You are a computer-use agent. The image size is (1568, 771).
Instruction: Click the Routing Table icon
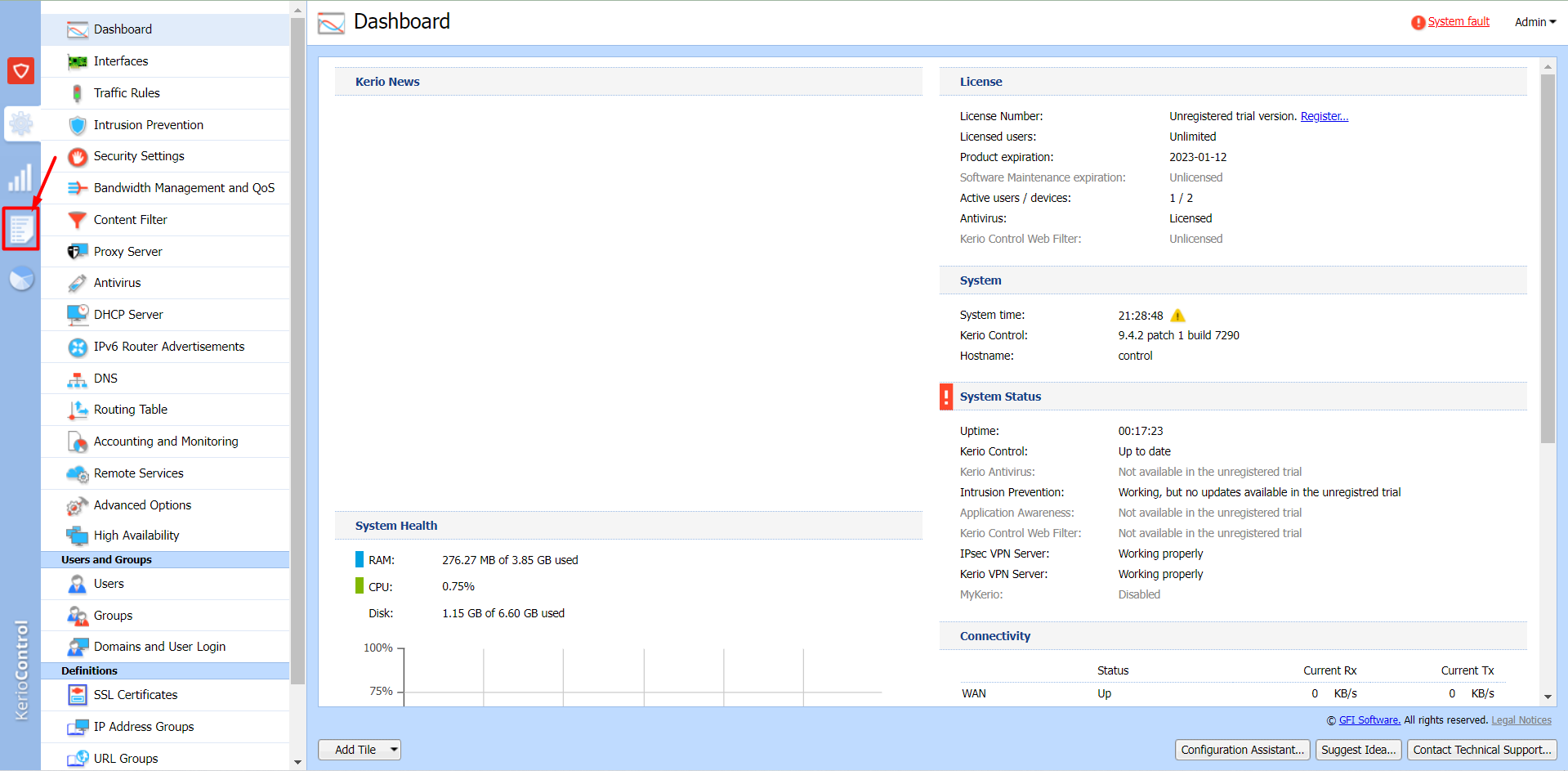pyautogui.click(x=78, y=410)
